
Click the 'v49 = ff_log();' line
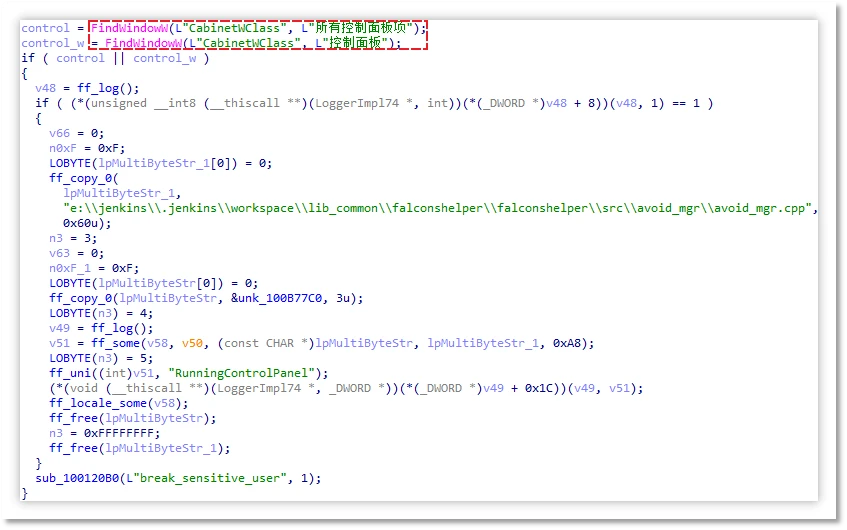pyautogui.click(x=101, y=328)
